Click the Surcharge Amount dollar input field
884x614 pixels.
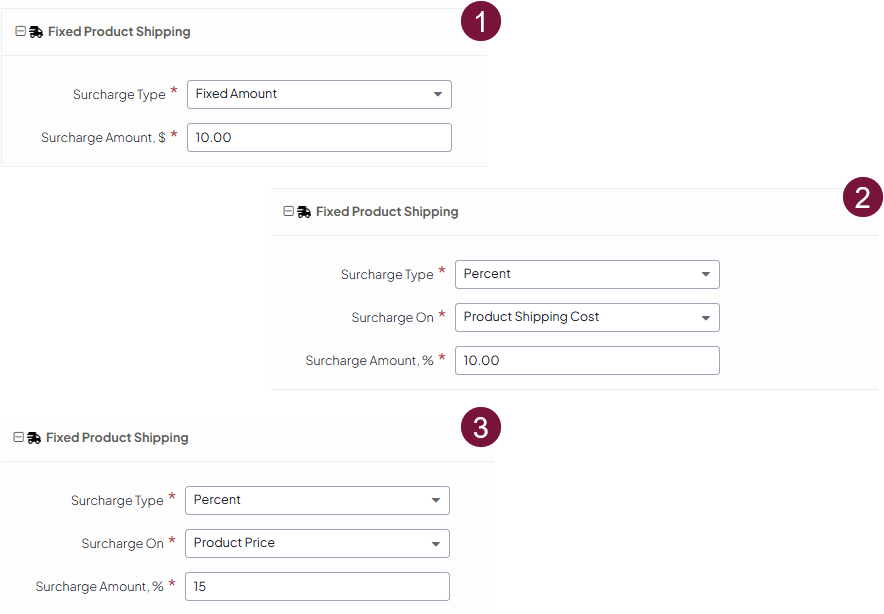[x=319, y=137]
